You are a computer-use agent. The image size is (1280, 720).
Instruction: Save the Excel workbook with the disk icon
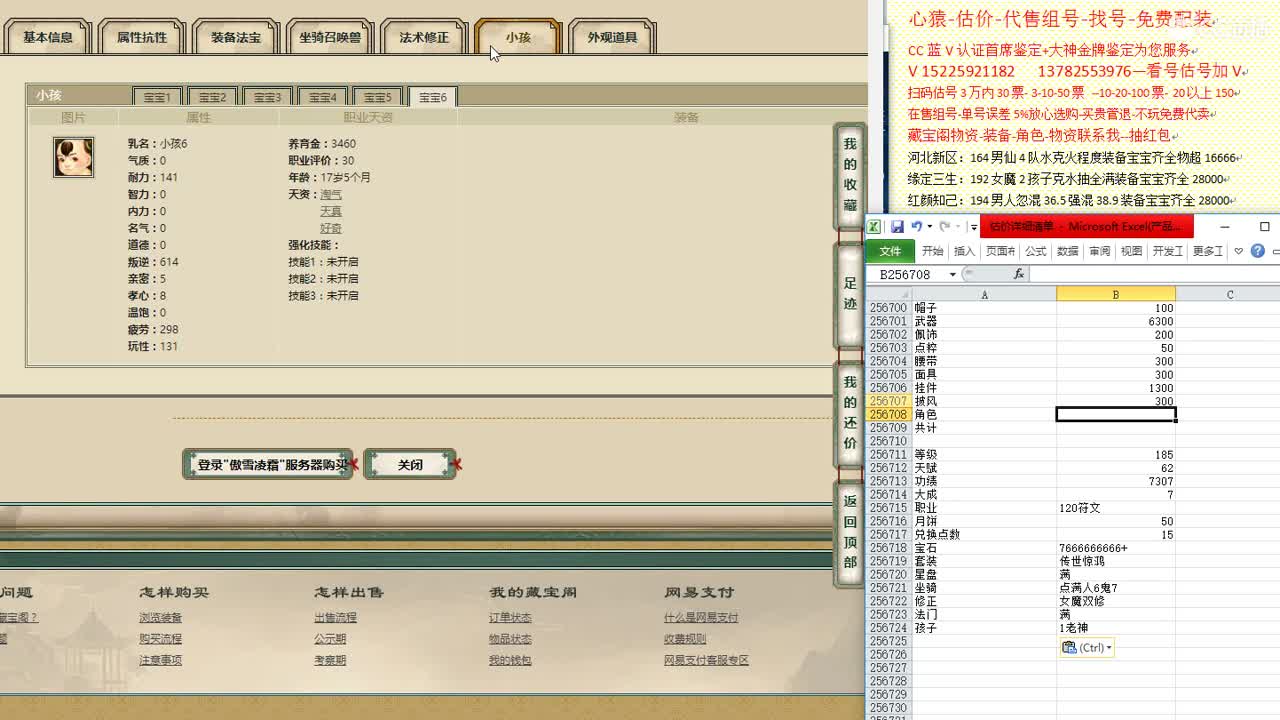897,227
